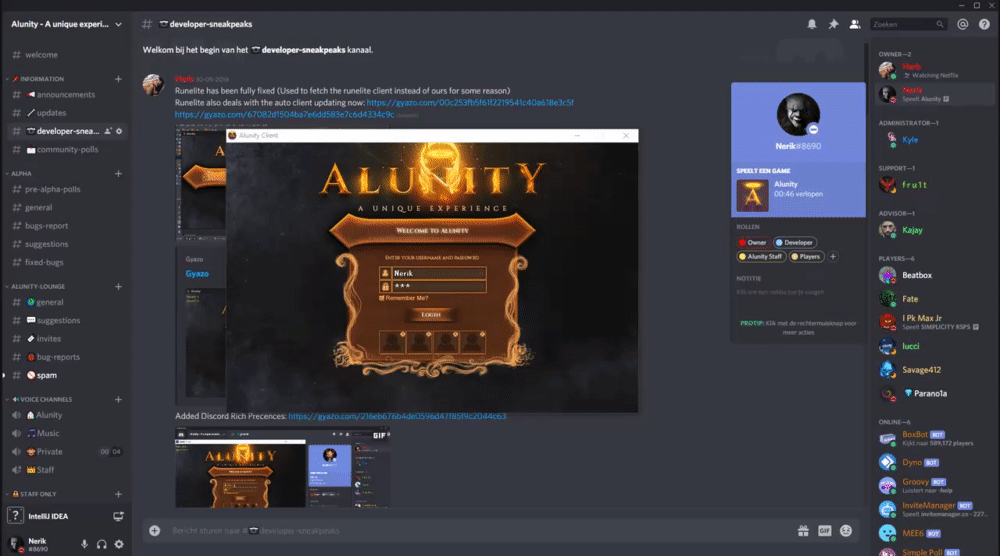The height and width of the screenshot is (556, 1000).
Task: Mute microphone in user panel
Action: [84, 544]
